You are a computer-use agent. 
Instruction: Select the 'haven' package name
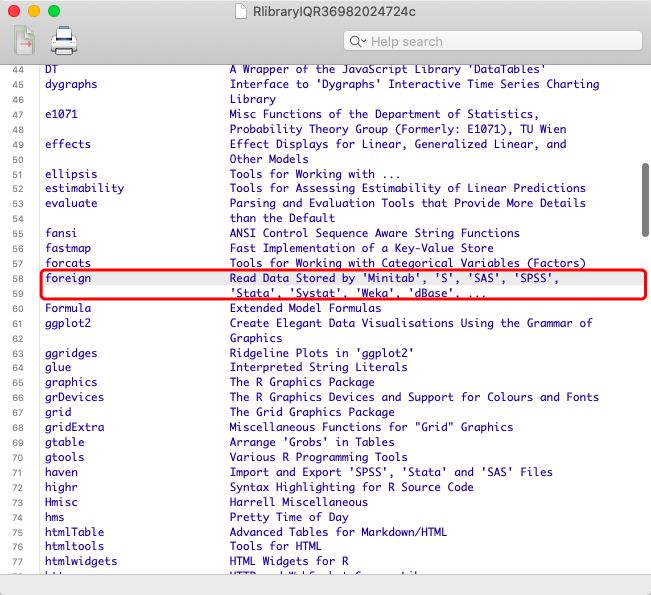click(x=61, y=472)
